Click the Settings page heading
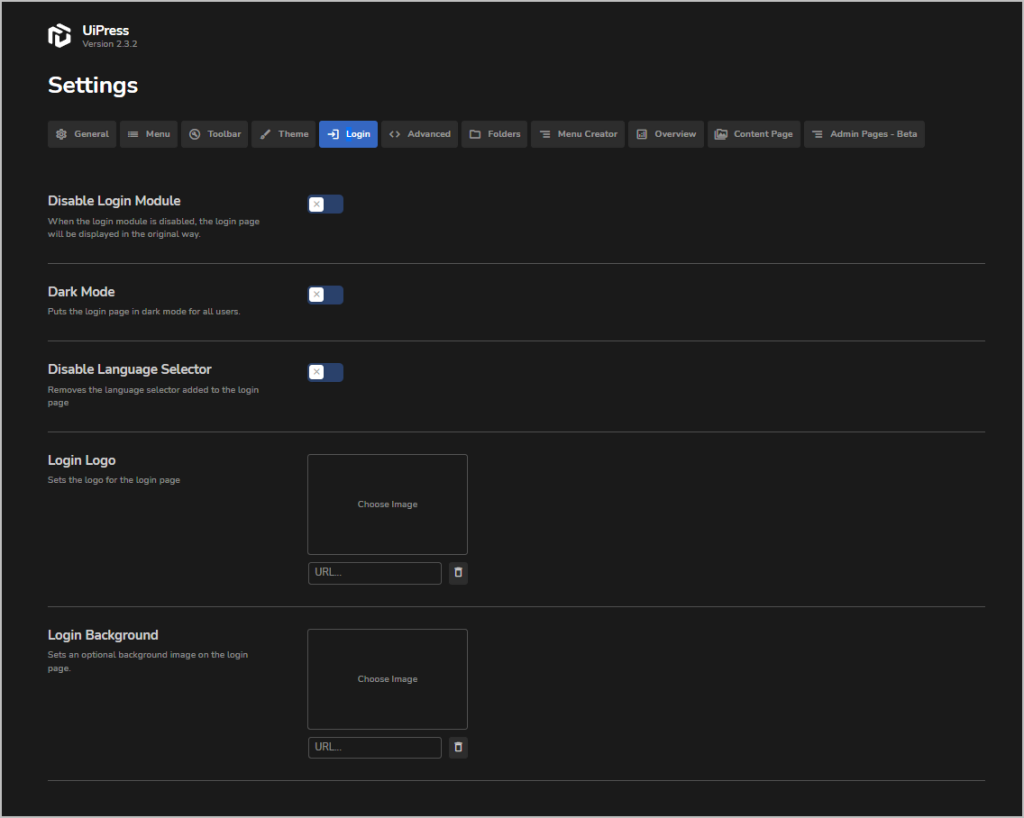 point(93,86)
